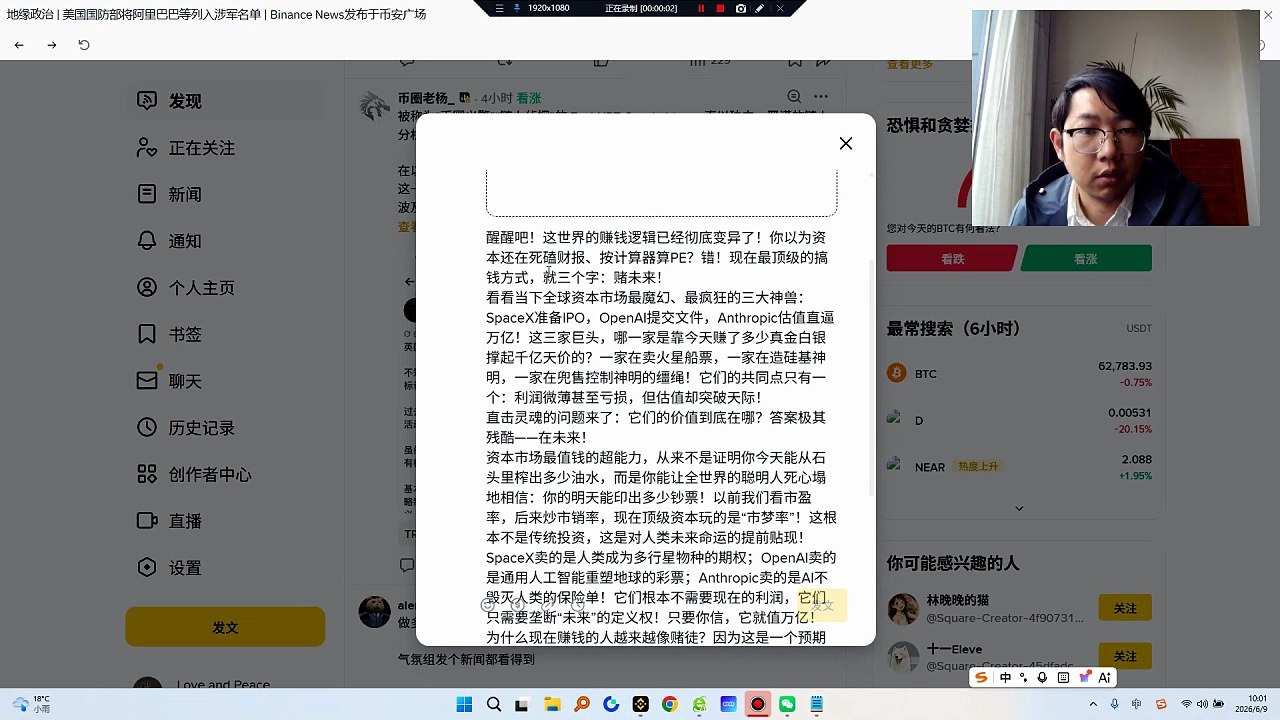
Task: Open the Binance app taskbar icon
Action: point(640,705)
